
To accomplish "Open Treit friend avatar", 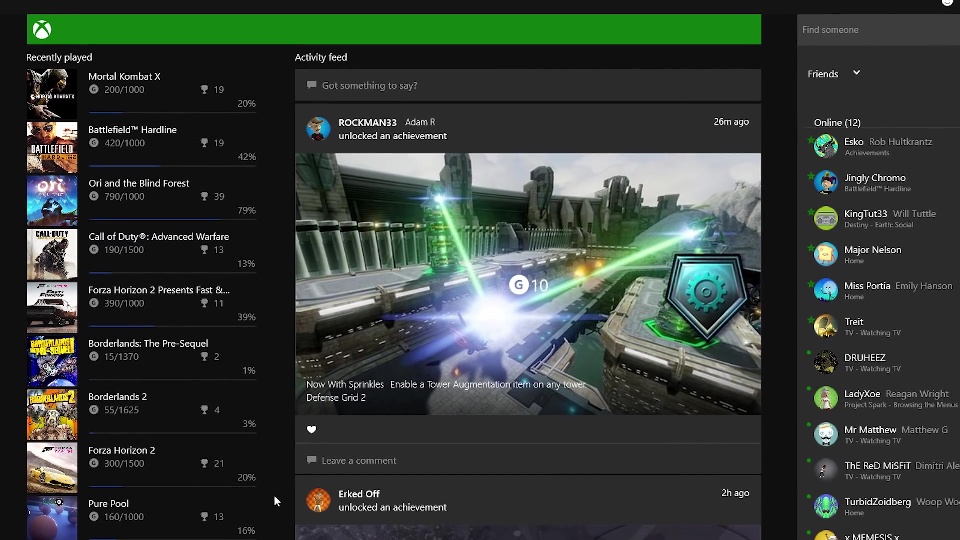I will (825, 326).
